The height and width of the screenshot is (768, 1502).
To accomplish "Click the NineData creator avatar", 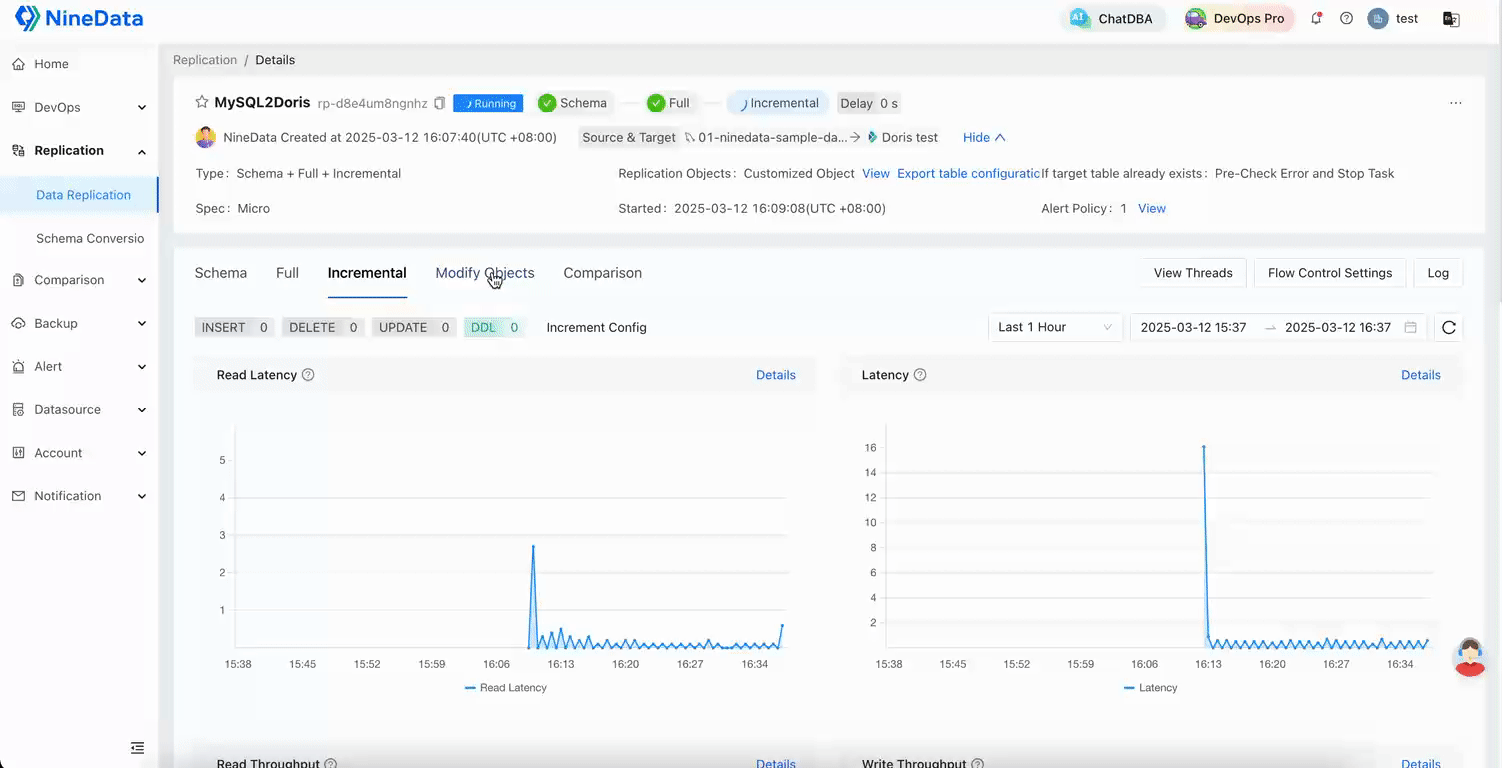I will [x=205, y=137].
